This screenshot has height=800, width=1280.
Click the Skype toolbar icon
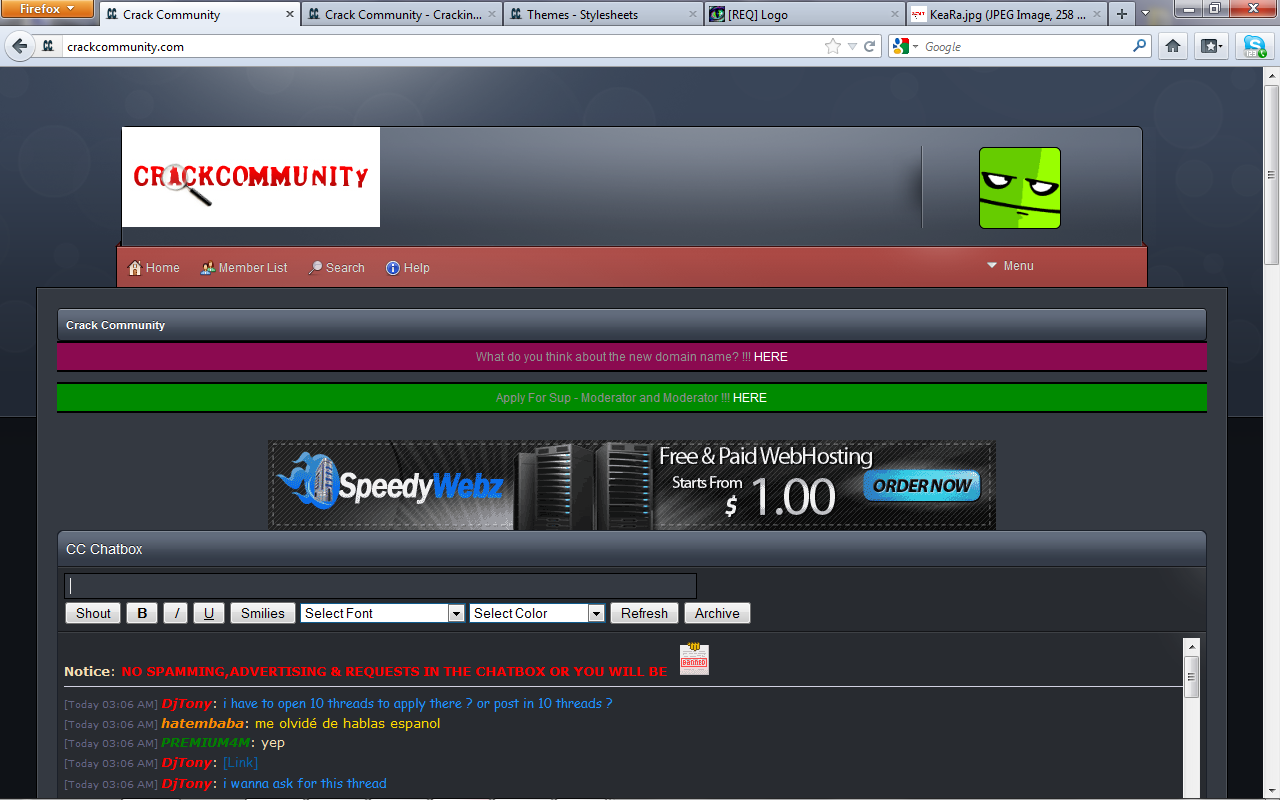(x=1254, y=46)
